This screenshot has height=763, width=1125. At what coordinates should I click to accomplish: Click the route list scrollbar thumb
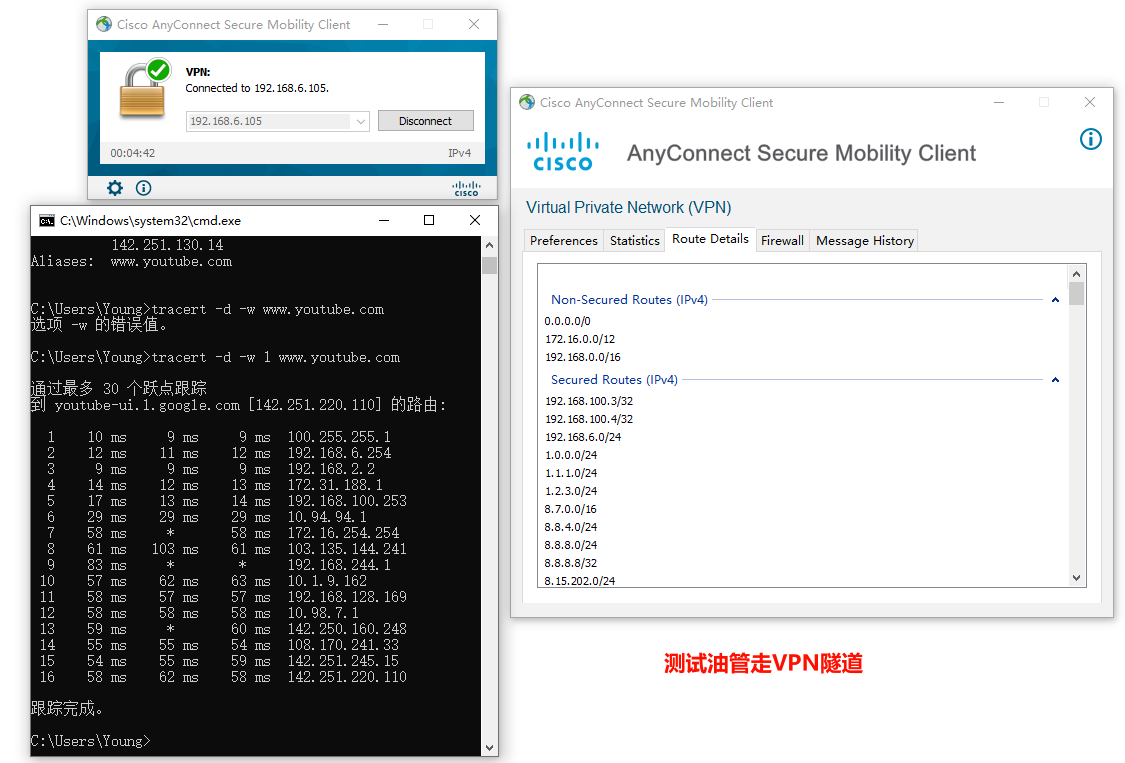tap(1076, 294)
